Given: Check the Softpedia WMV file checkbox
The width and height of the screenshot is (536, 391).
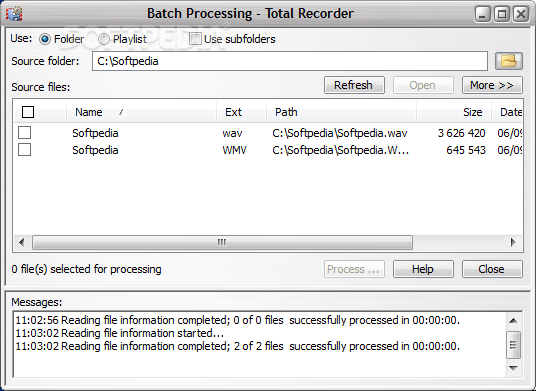Looking at the screenshot, I should [24, 150].
